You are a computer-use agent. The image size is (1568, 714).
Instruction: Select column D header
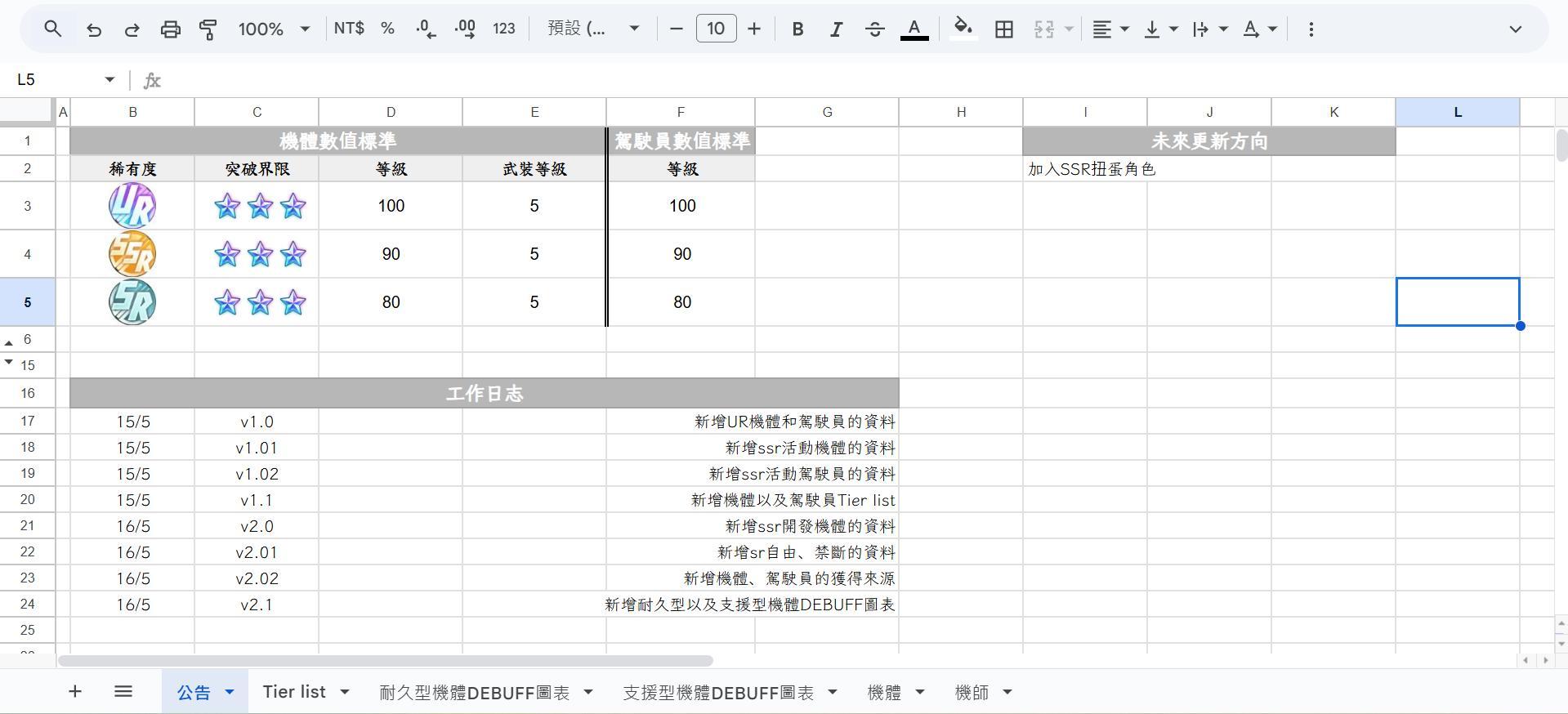coord(391,112)
